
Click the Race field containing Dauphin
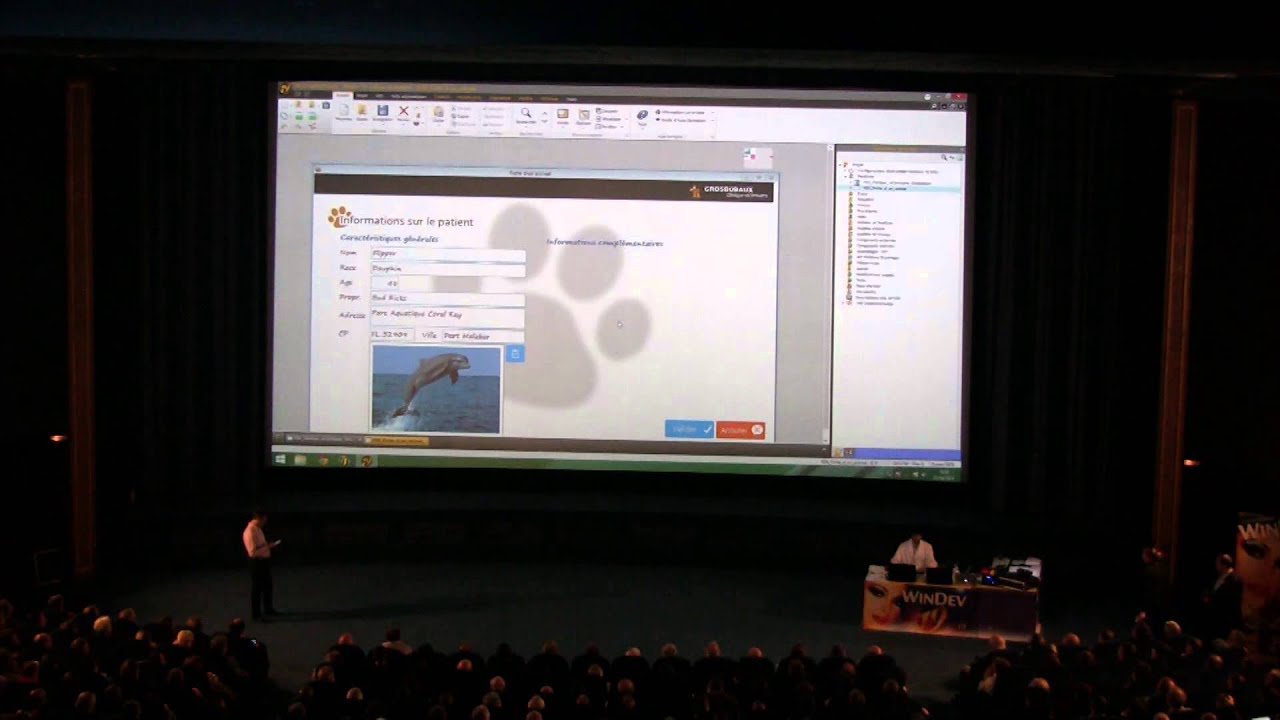(447, 268)
